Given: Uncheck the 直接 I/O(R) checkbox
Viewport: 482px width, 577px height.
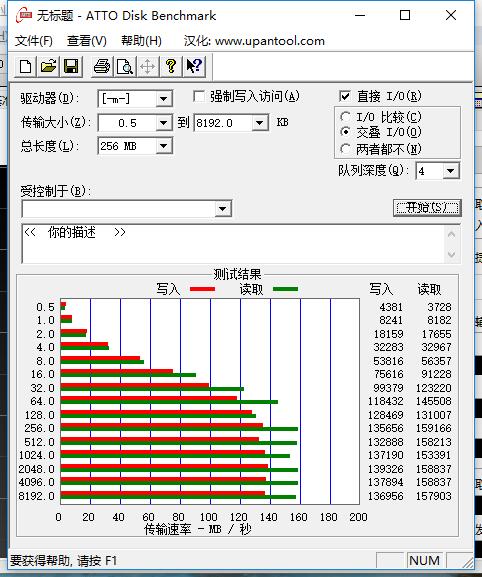Looking at the screenshot, I should point(345,96).
